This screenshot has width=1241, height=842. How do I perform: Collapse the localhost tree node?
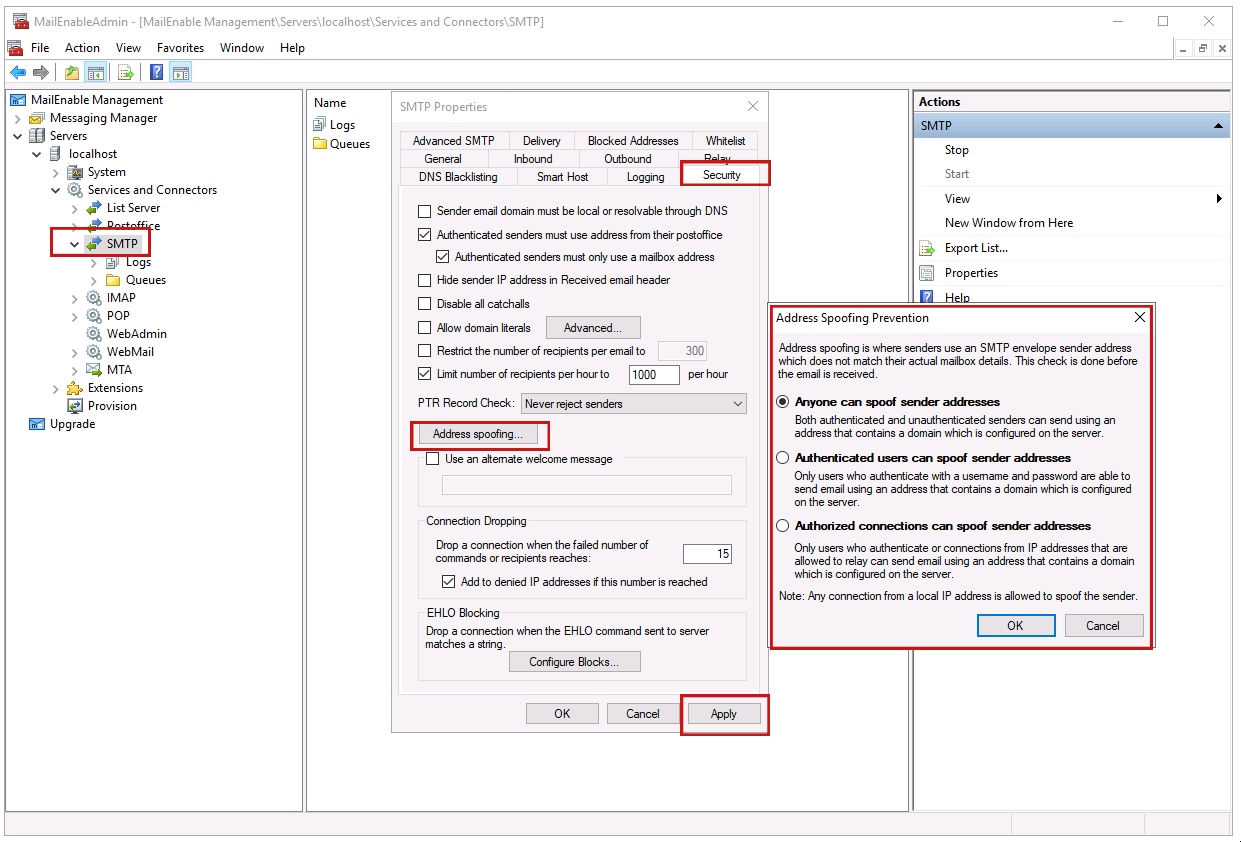coord(37,154)
